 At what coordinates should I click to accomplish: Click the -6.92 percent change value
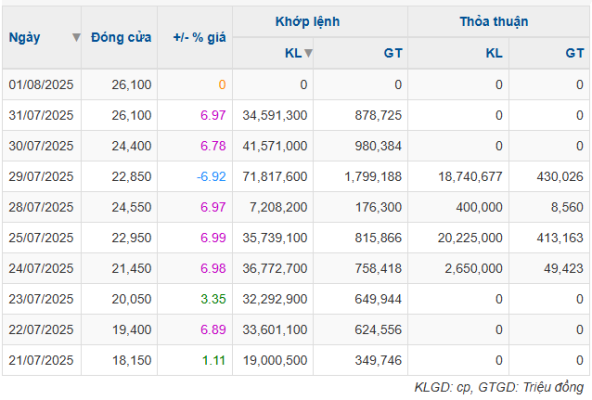(x=211, y=176)
